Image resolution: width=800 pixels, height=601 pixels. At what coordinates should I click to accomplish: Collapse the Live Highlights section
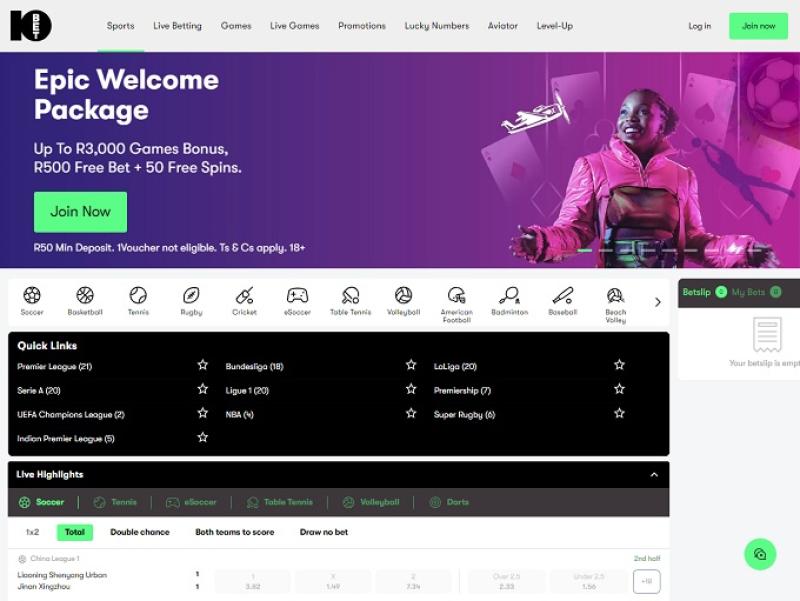[654, 475]
